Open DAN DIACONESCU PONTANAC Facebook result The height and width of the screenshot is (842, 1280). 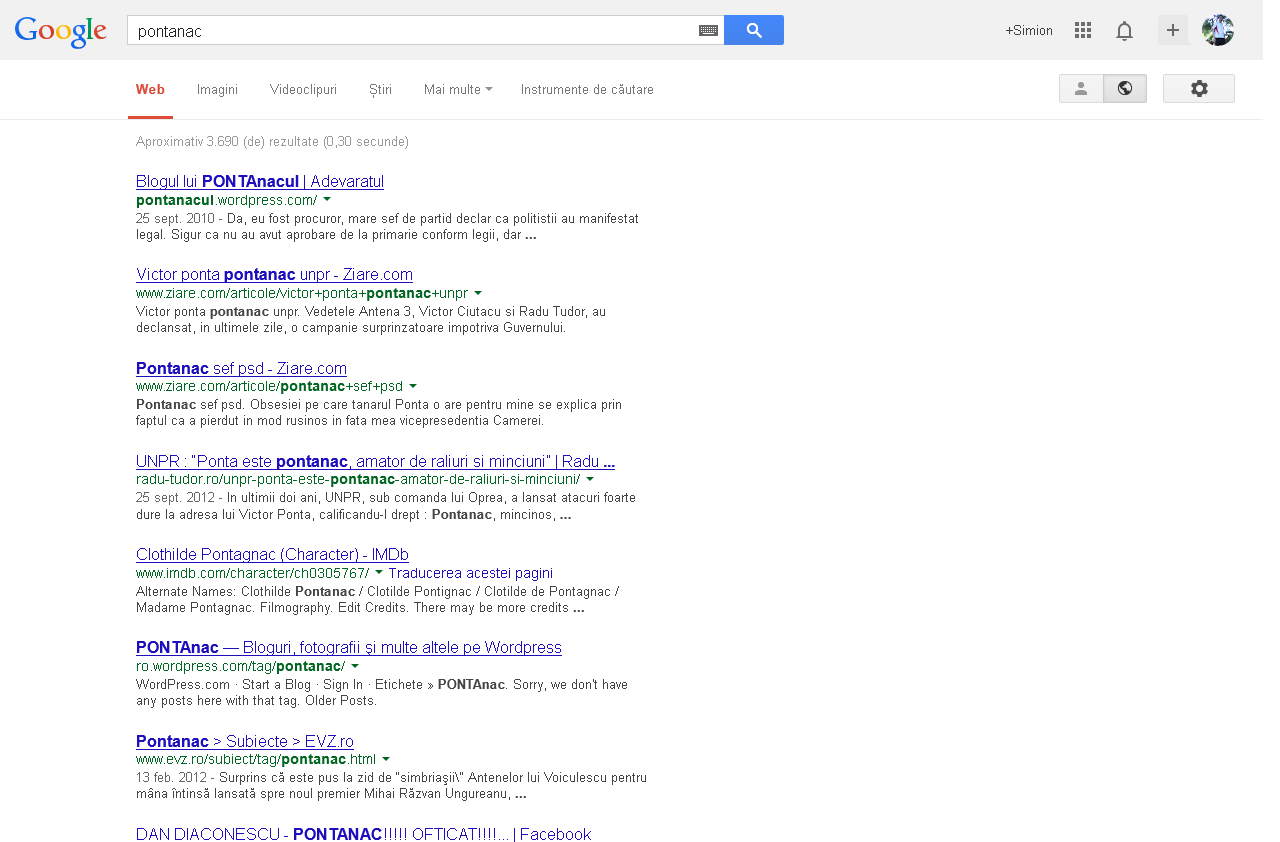click(x=364, y=834)
